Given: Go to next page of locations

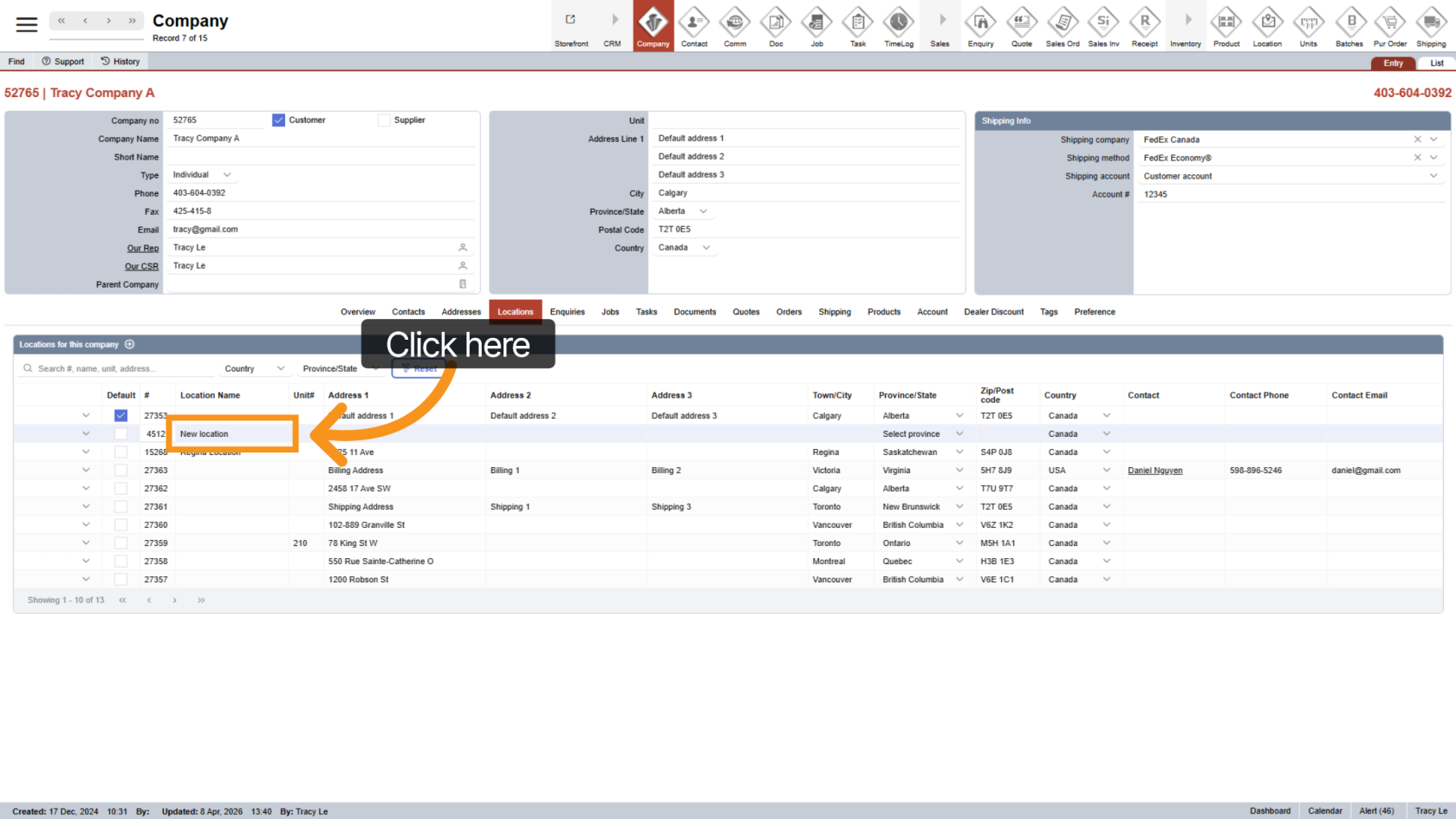Looking at the screenshot, I should pos(174,600).
